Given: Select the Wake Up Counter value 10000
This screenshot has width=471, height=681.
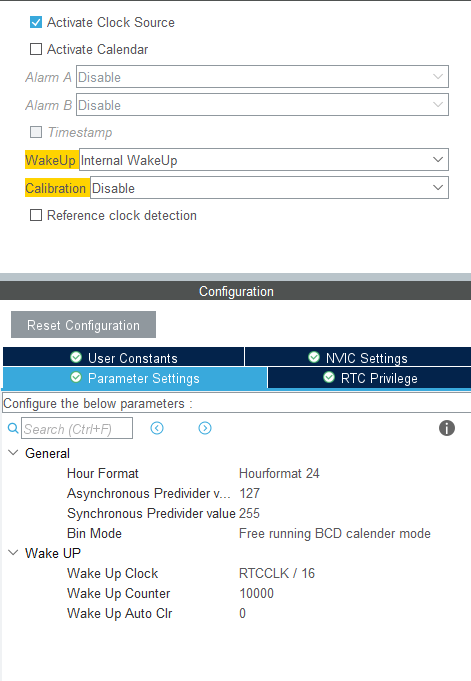Looking at the screenshot, I should (x=256, y=593).
